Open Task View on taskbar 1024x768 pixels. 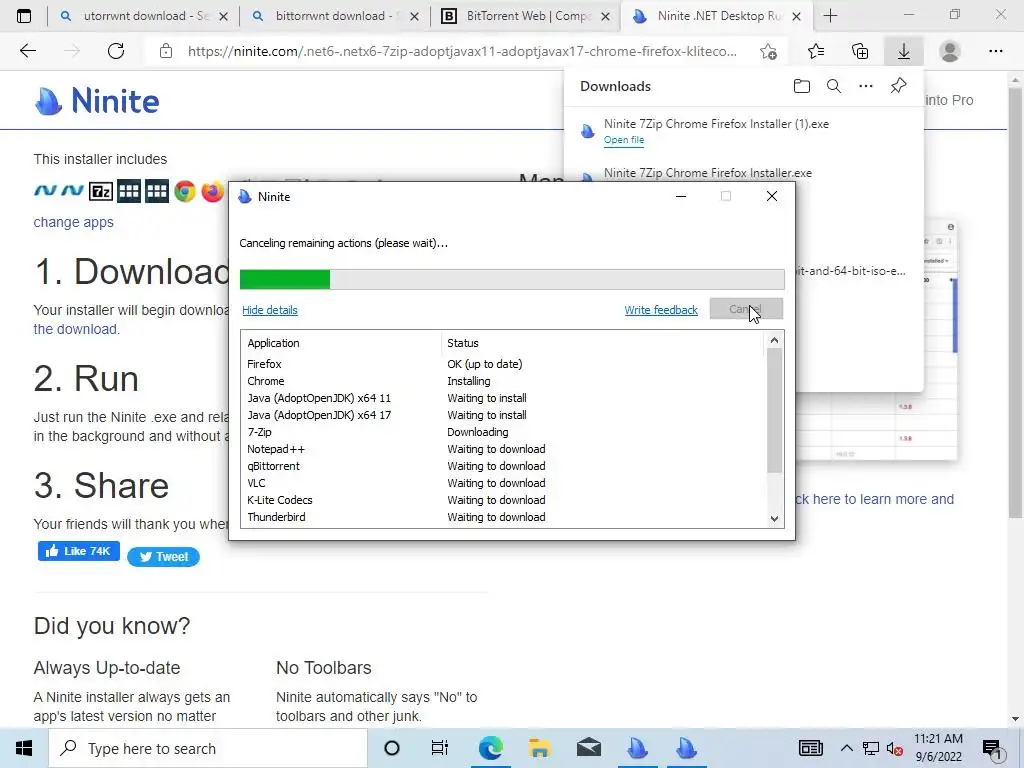coord(440,748)
